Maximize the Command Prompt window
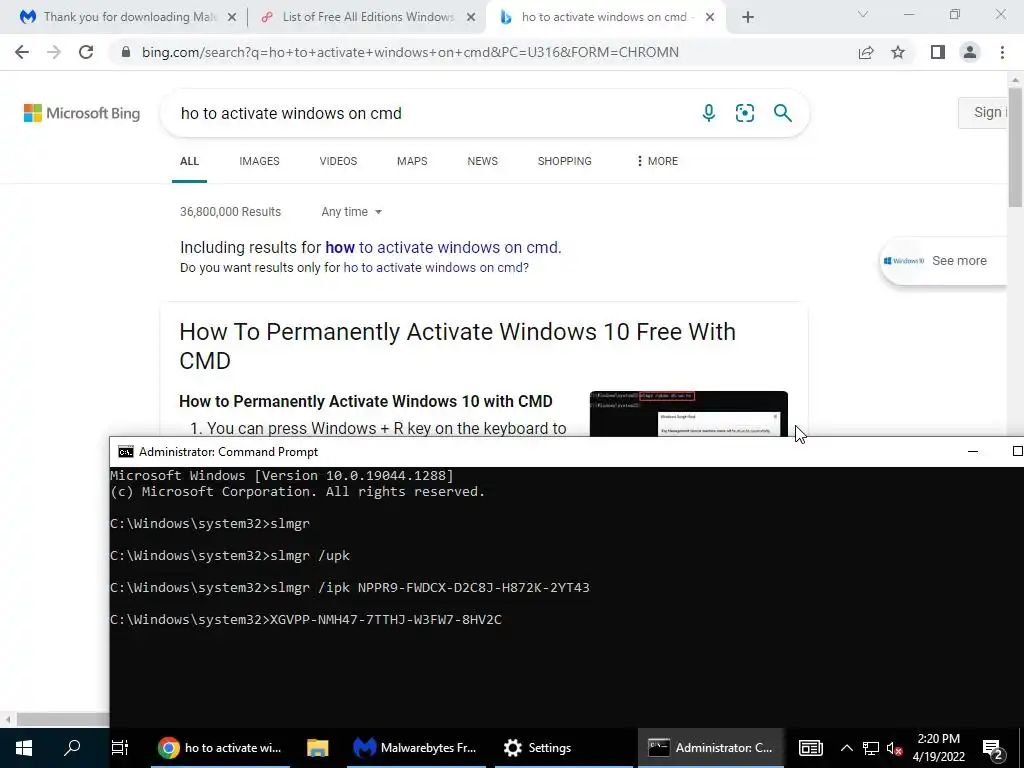 tap(1016, 452)
